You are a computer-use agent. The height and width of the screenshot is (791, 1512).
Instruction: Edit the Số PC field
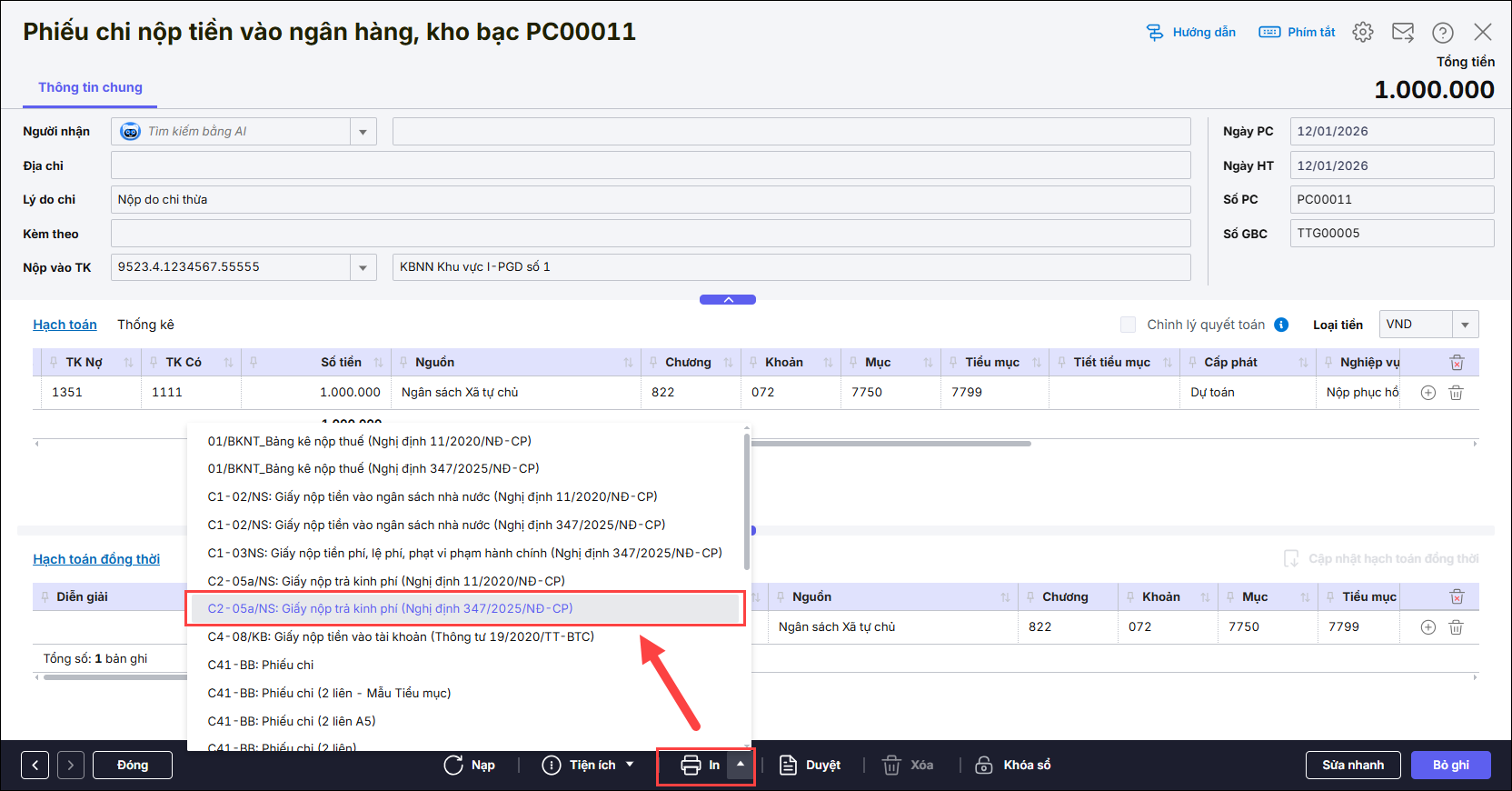(x=1392, y=199)
